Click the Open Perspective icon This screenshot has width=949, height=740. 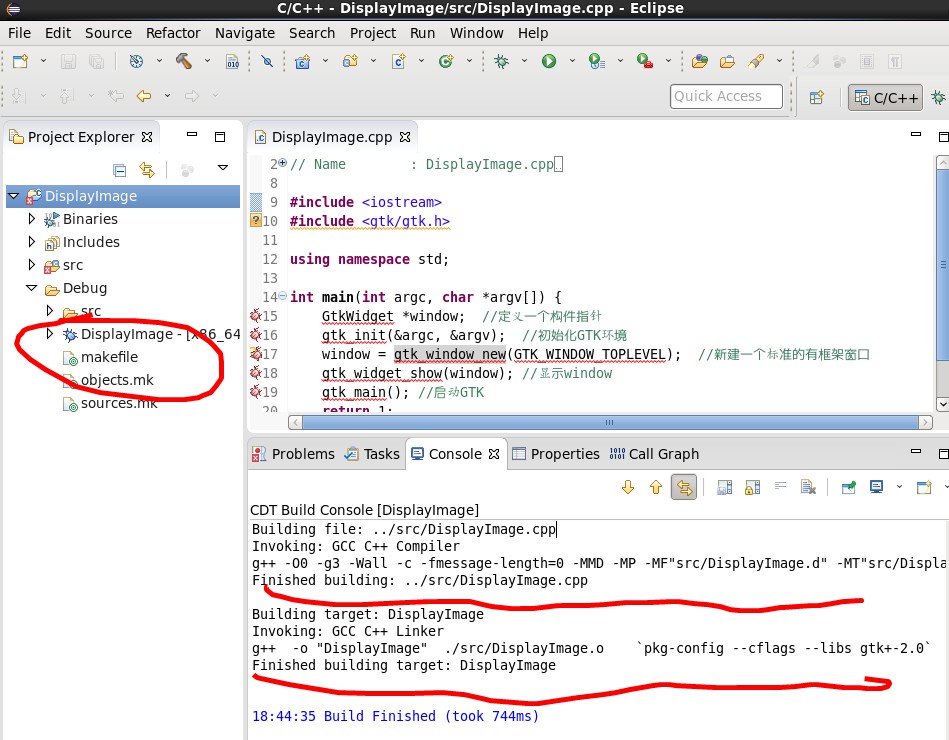pyautogui.click(x=817, y=97)
